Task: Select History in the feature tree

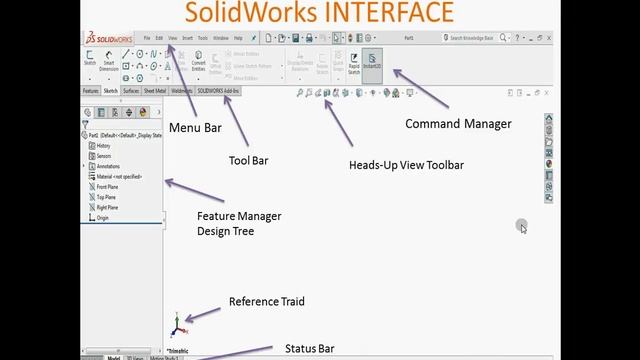Action: pyautogui.click(x=100, y=146)
